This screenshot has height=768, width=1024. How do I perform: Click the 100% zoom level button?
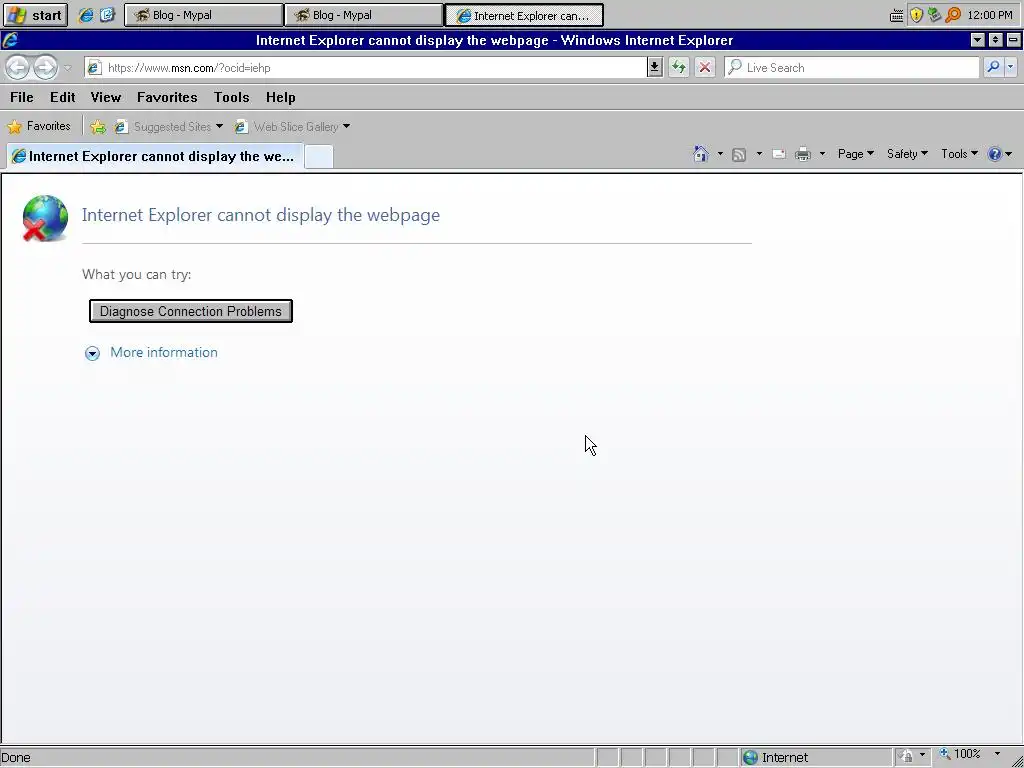coord(959,755)
